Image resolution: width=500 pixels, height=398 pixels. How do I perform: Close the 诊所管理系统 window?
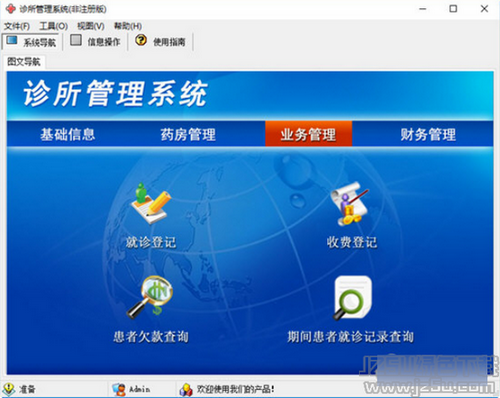click(x=484, y=9)
